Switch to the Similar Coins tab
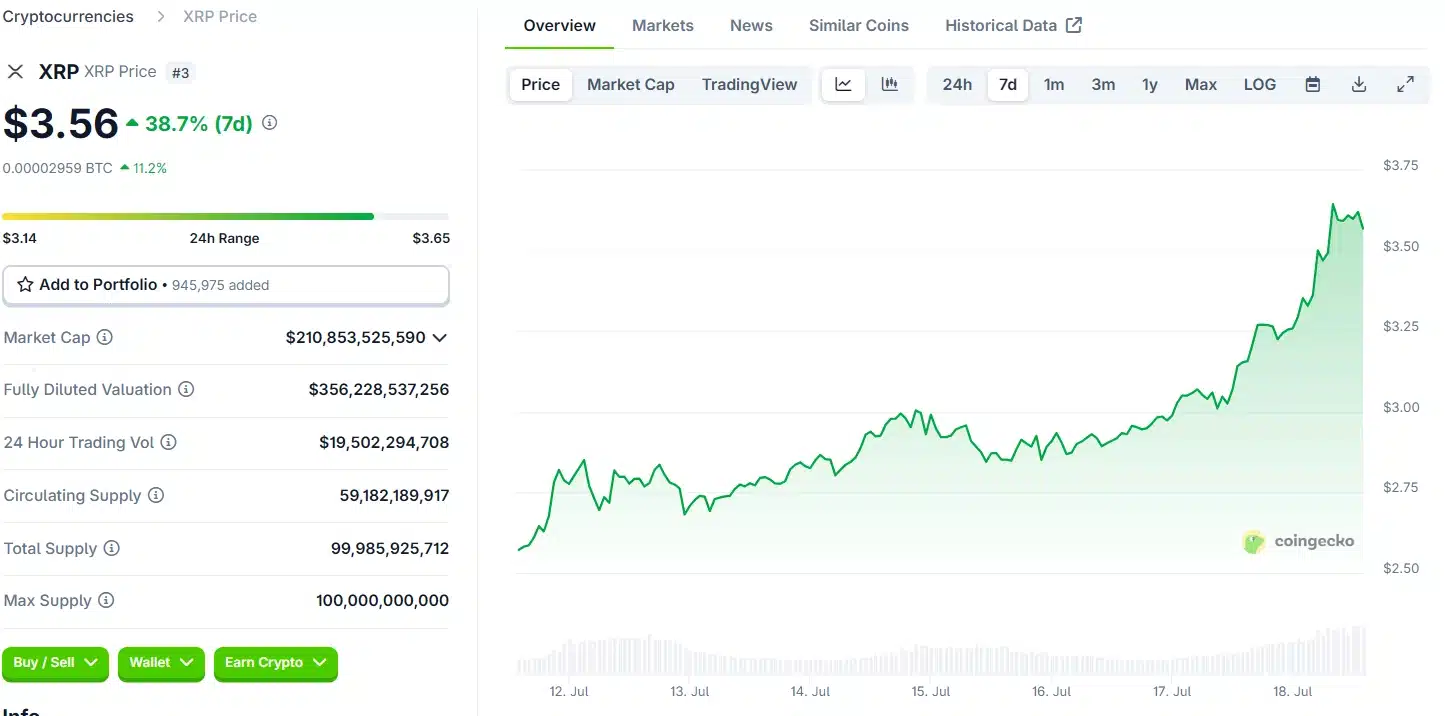 pyautogui.click(x=859, y=25)
